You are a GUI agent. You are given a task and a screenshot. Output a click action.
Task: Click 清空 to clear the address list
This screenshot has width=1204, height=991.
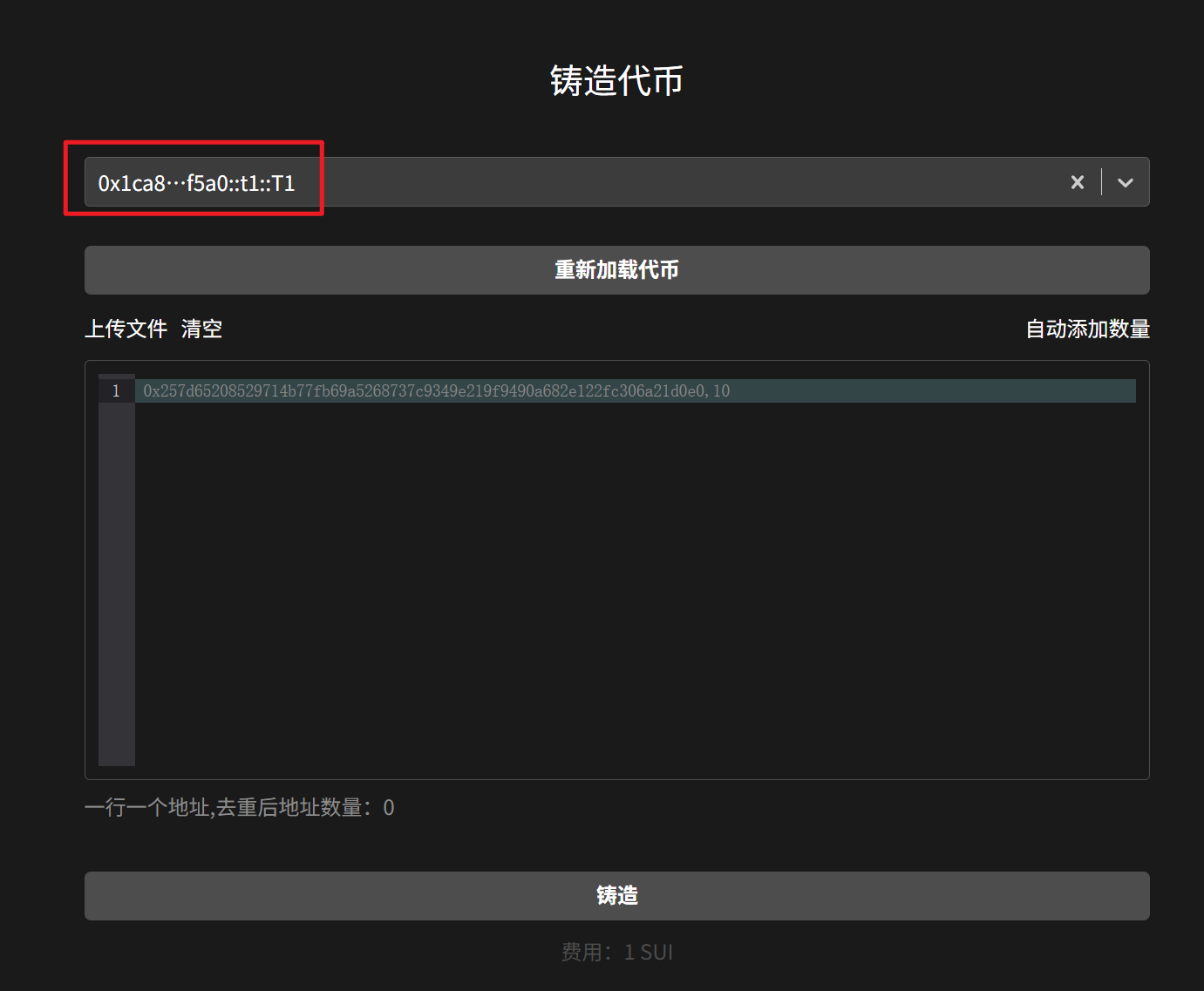click(x=201, y=329)
